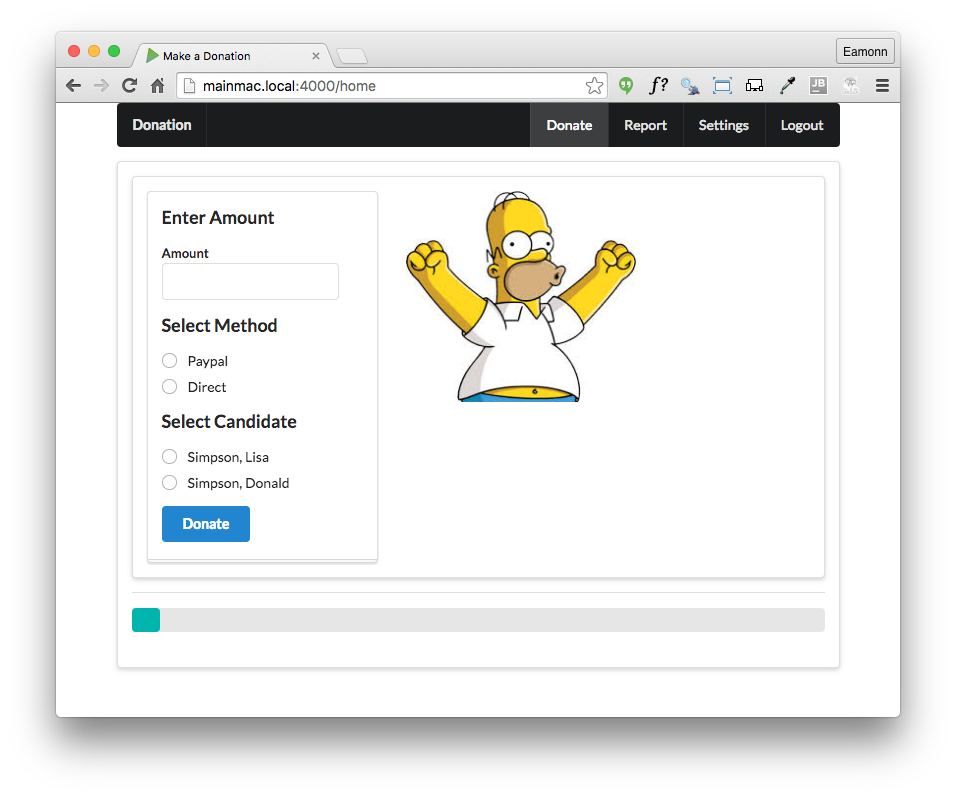Screen dimensions: 956x797
Task: Reload the current page
Action: (x=129, y=86)
